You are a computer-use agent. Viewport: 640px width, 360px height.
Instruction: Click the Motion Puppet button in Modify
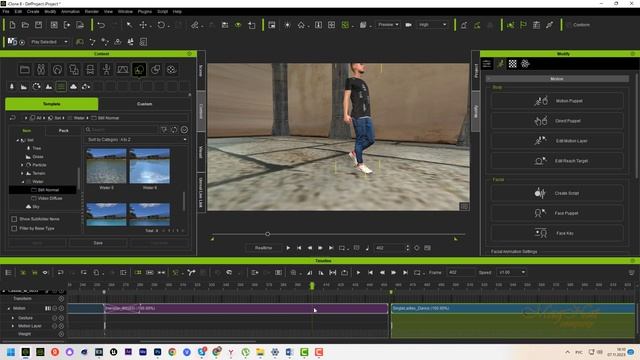pos(557,100)
